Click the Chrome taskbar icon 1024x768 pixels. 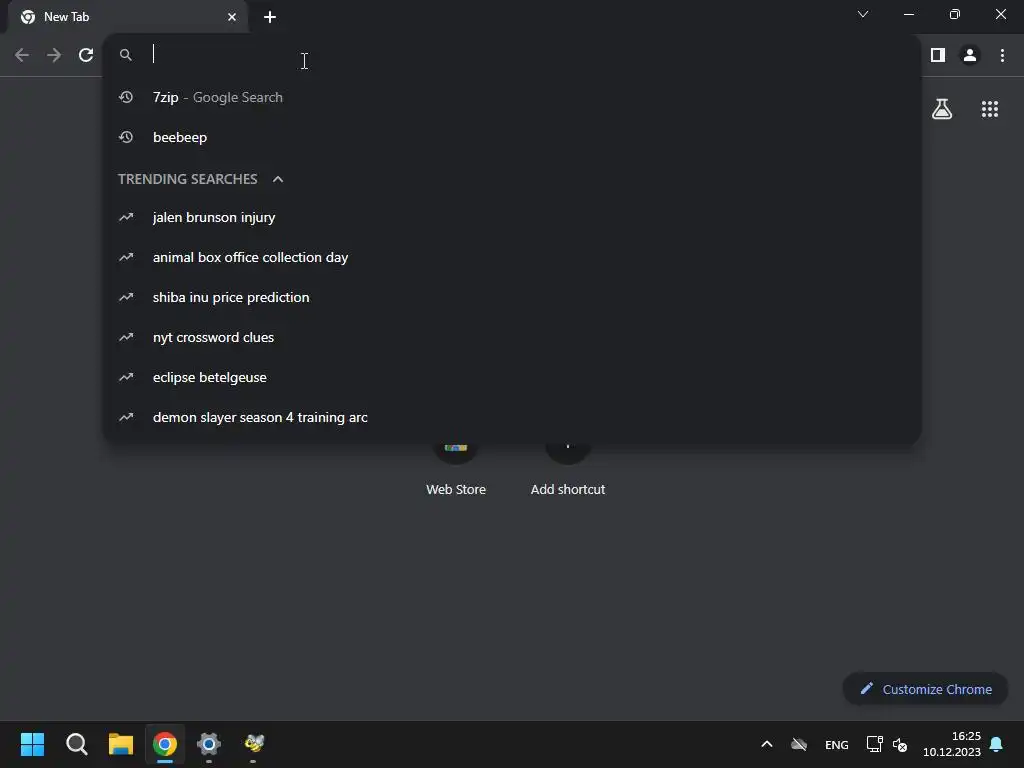click(165, 744)
